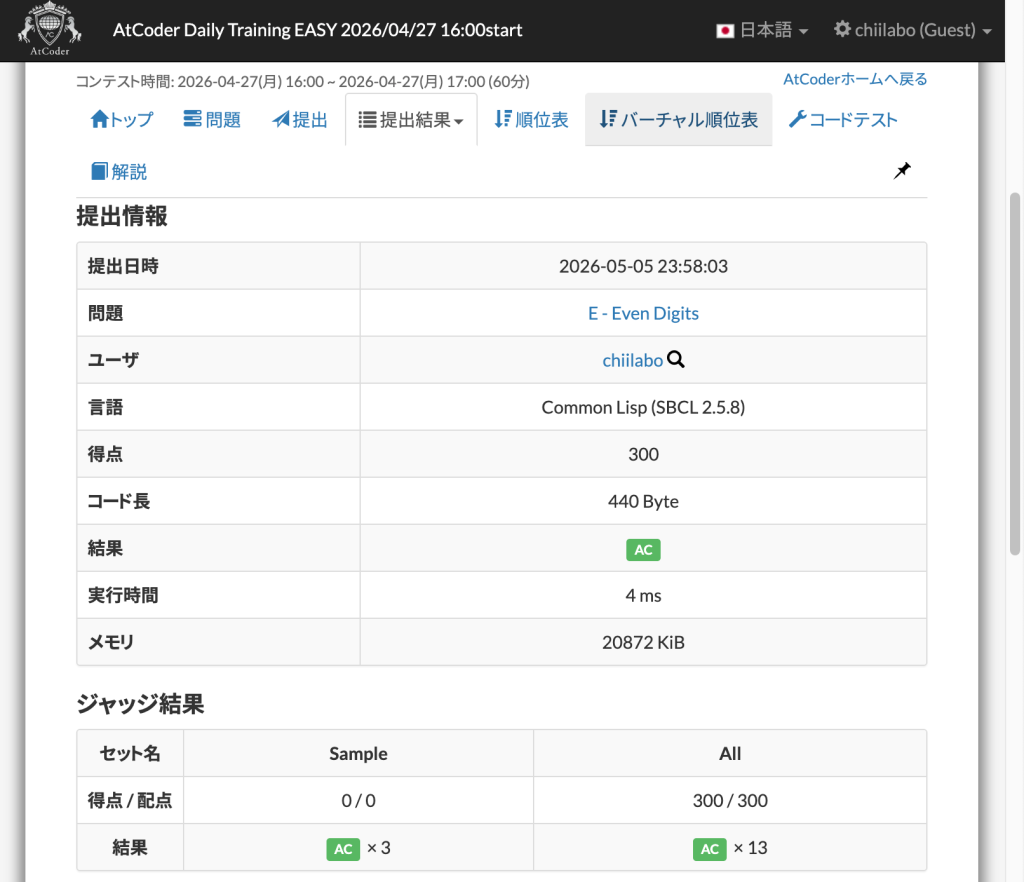Click the ジャッジ結果 heading
This screenshot has width=1024, height=882.
[x=140, y=704]
